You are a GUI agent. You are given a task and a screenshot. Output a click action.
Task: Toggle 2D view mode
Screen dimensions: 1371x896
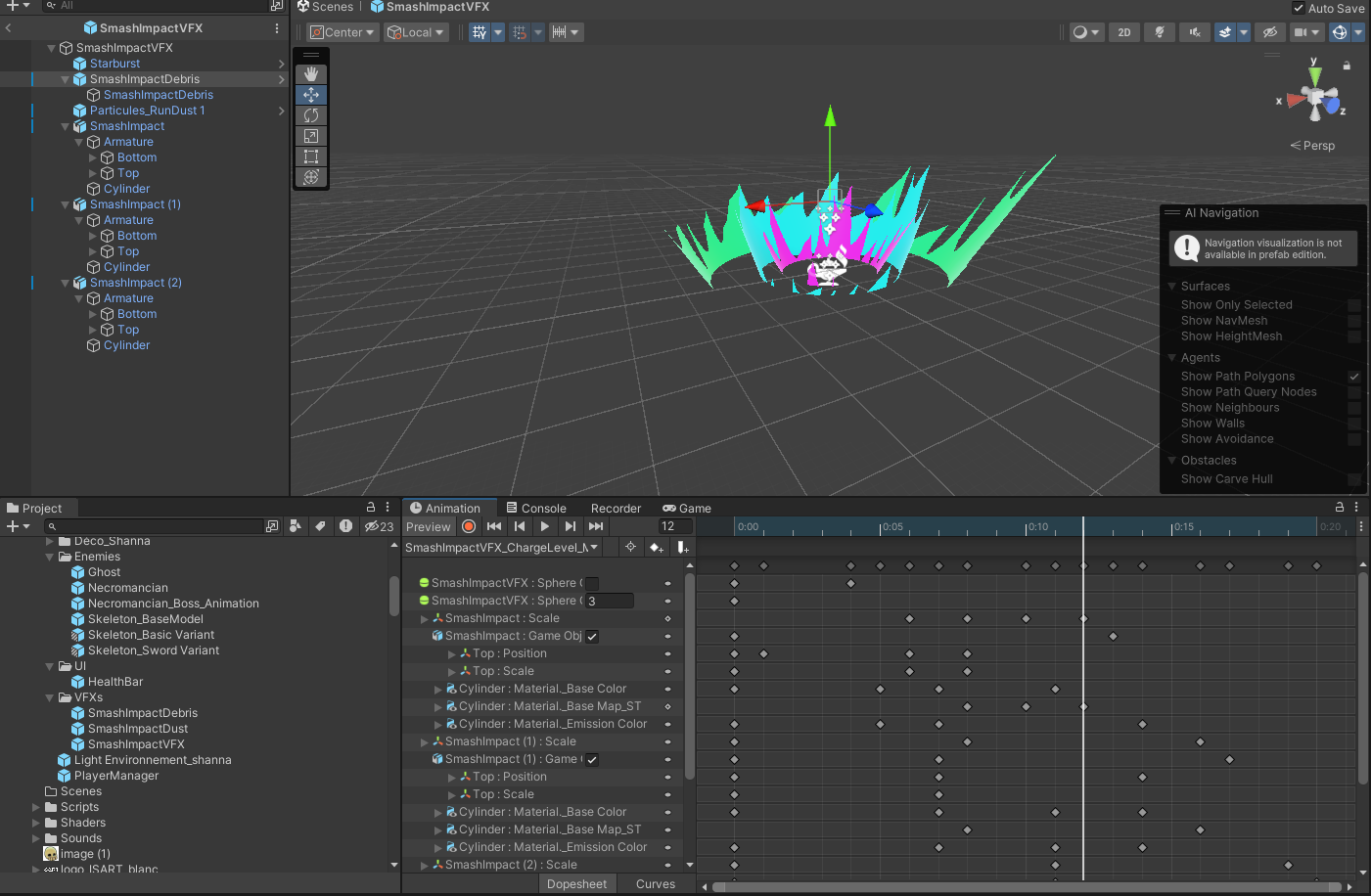tap(1124, 32)
